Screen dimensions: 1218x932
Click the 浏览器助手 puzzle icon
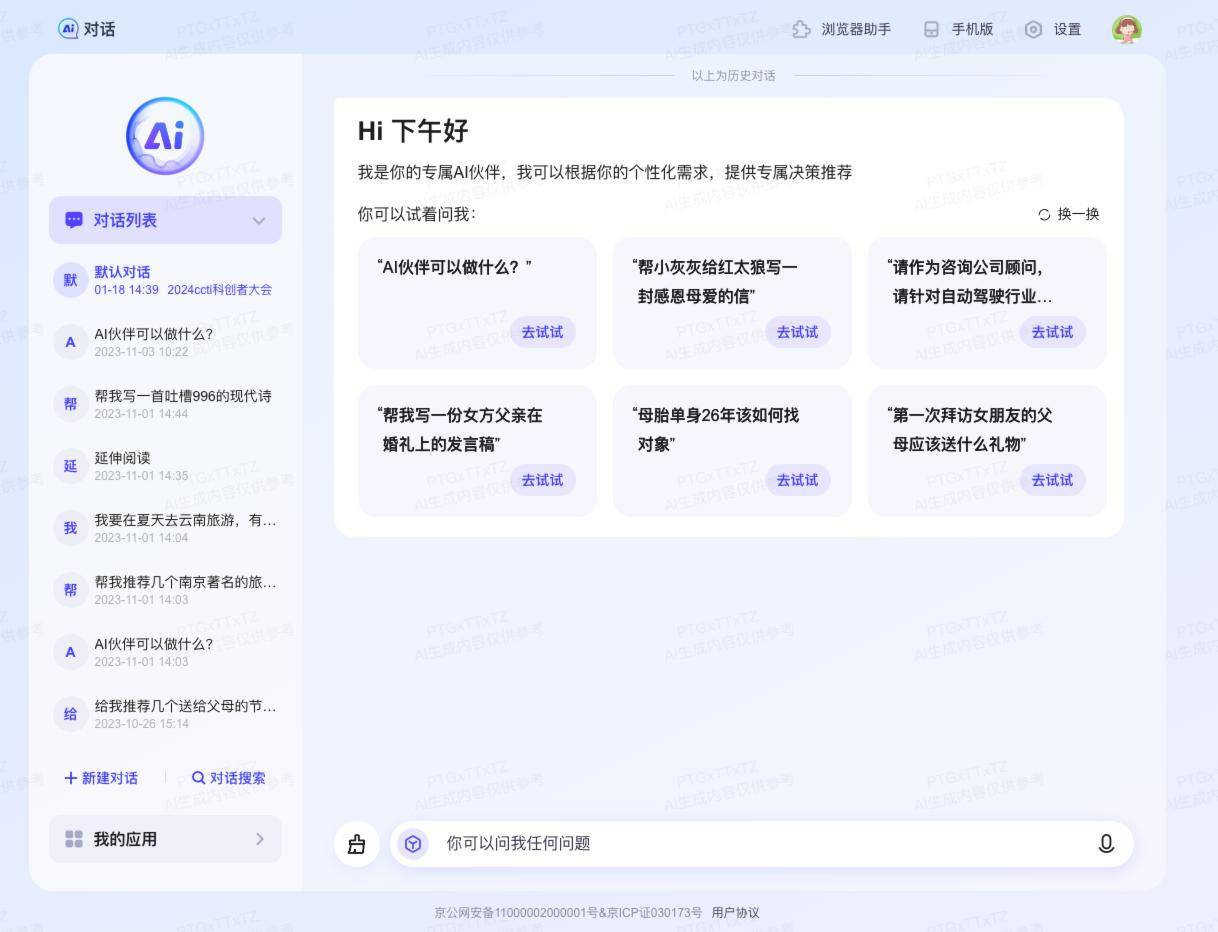point(802,29)
